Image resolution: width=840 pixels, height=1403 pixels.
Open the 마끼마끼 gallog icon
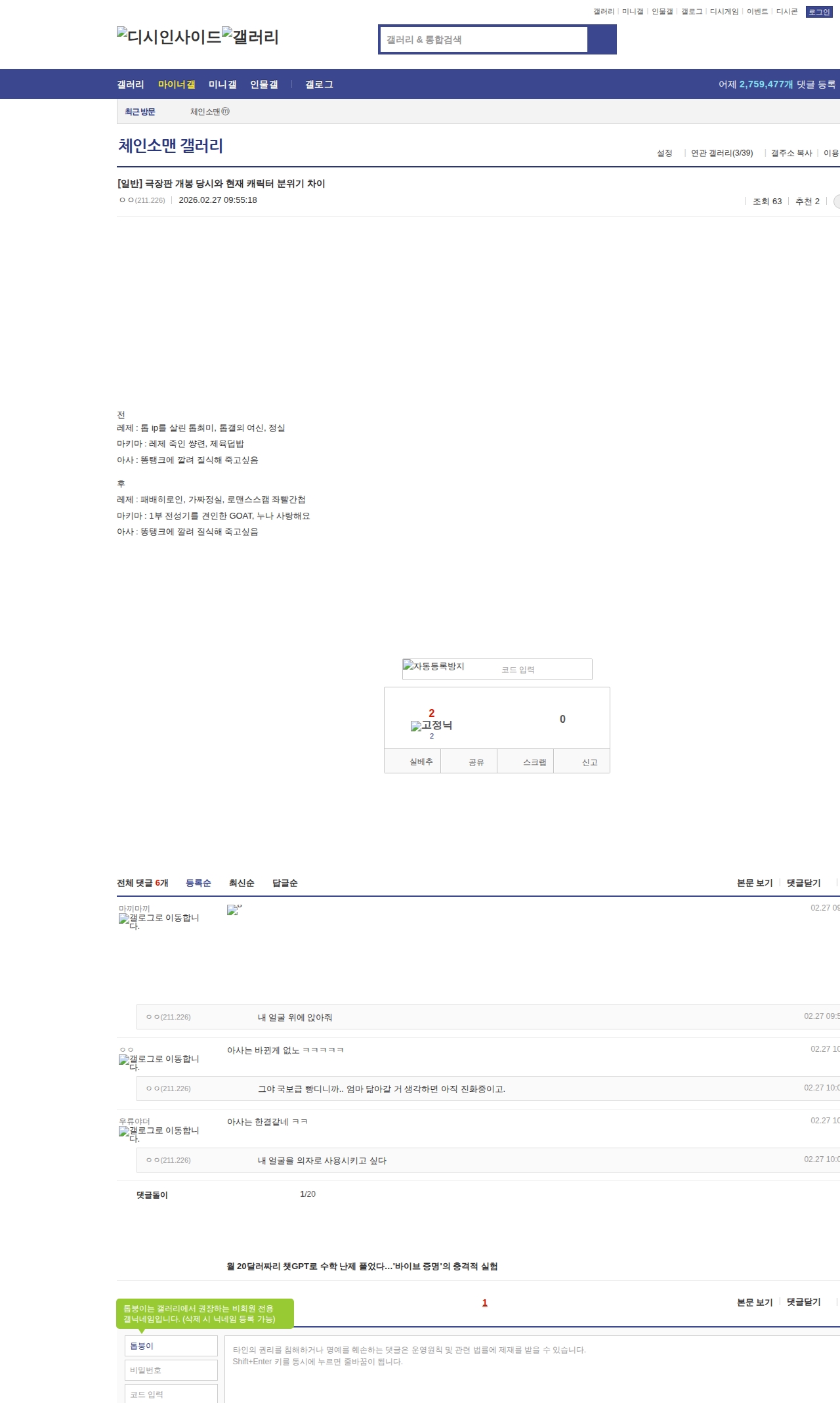click(159, 922)
